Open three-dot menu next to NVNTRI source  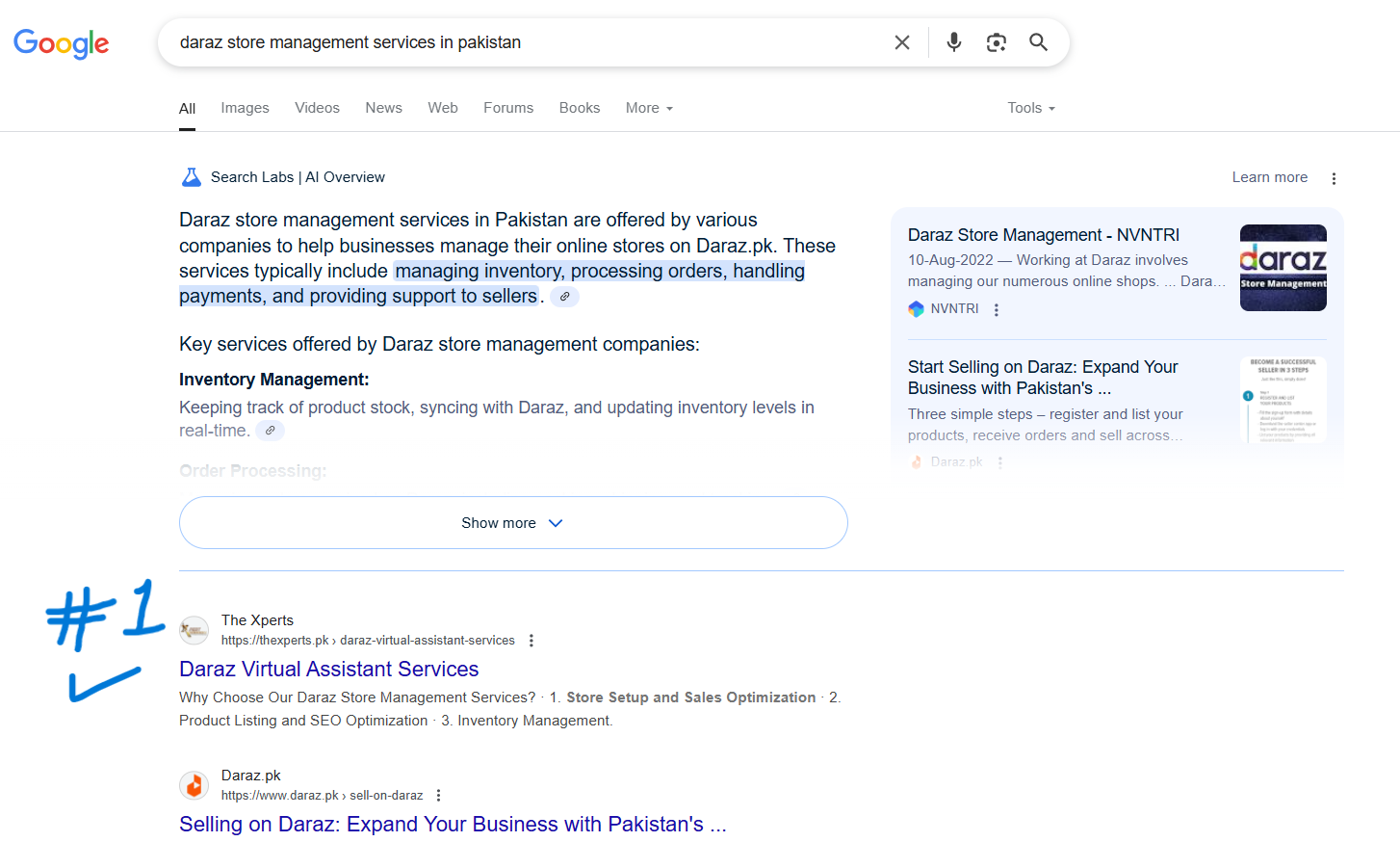coord(997,309)
